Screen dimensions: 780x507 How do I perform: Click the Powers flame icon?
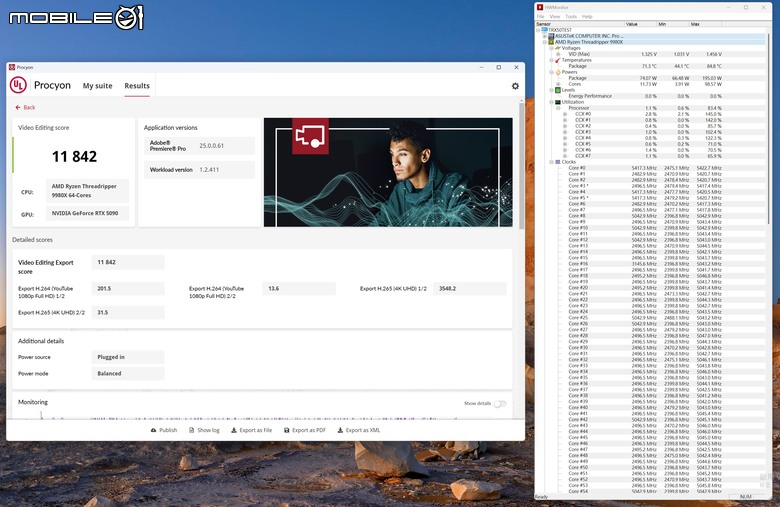coord(558,72)
